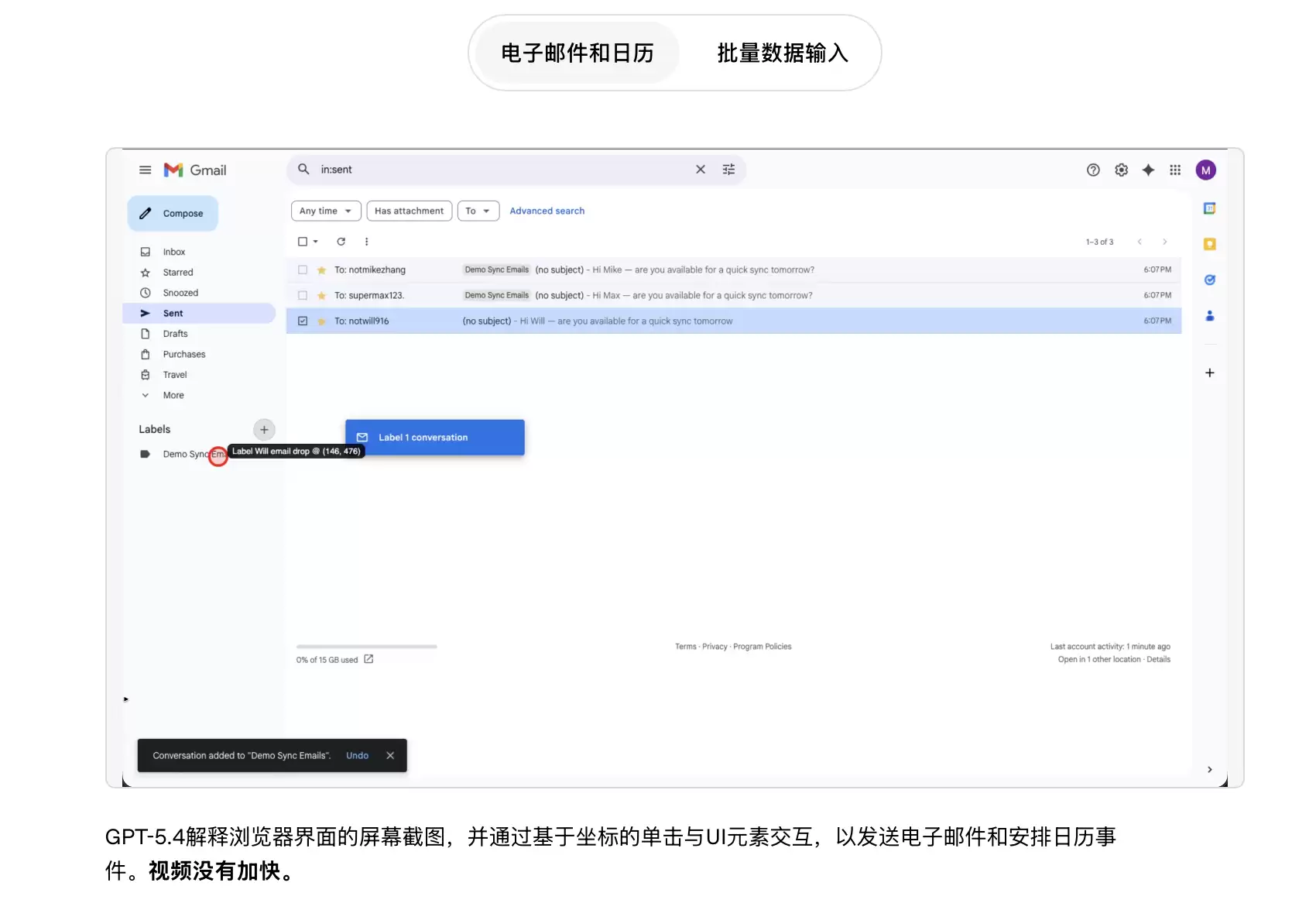The image size is (1316, 917).
Task: Open Advanced search
Action: click(547, 211)
